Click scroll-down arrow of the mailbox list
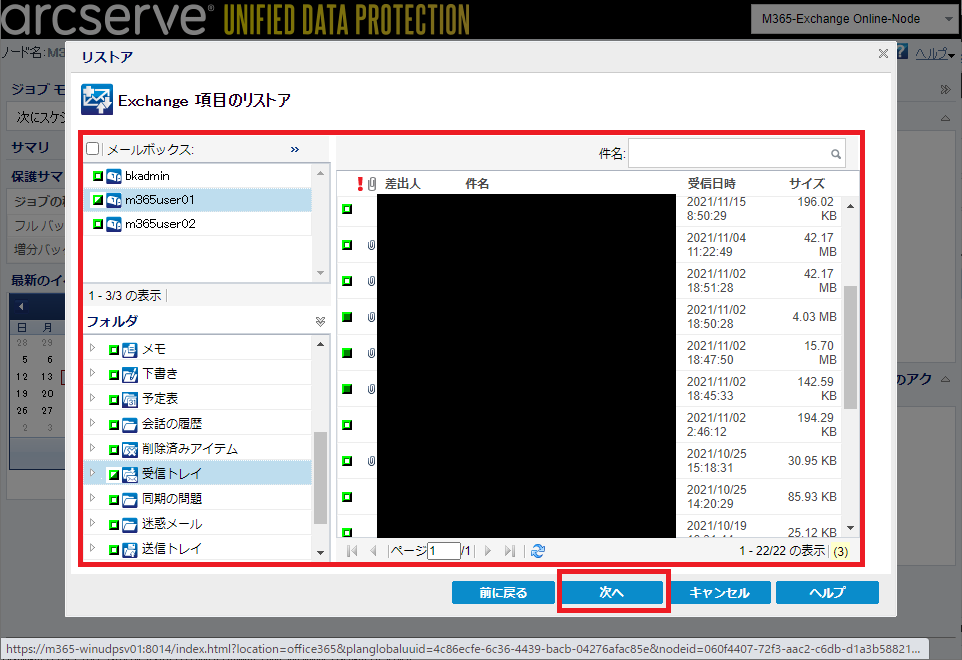The image size is (962, 660). 320,273
